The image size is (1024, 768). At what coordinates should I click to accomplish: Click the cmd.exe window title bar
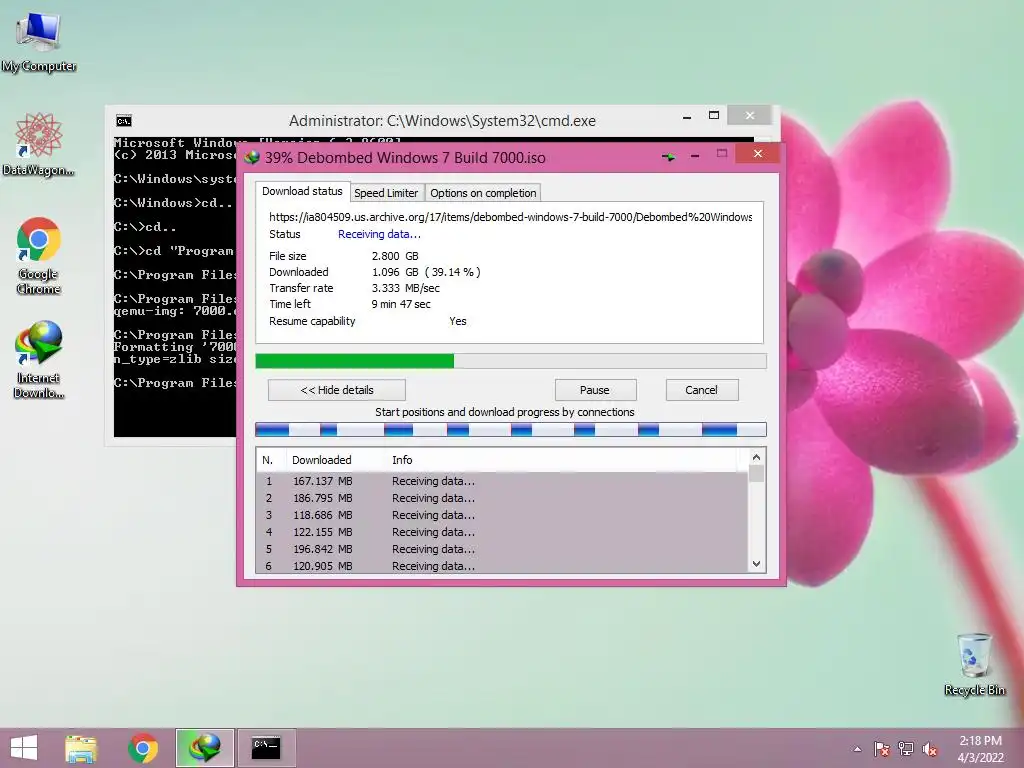pos(442,121)
